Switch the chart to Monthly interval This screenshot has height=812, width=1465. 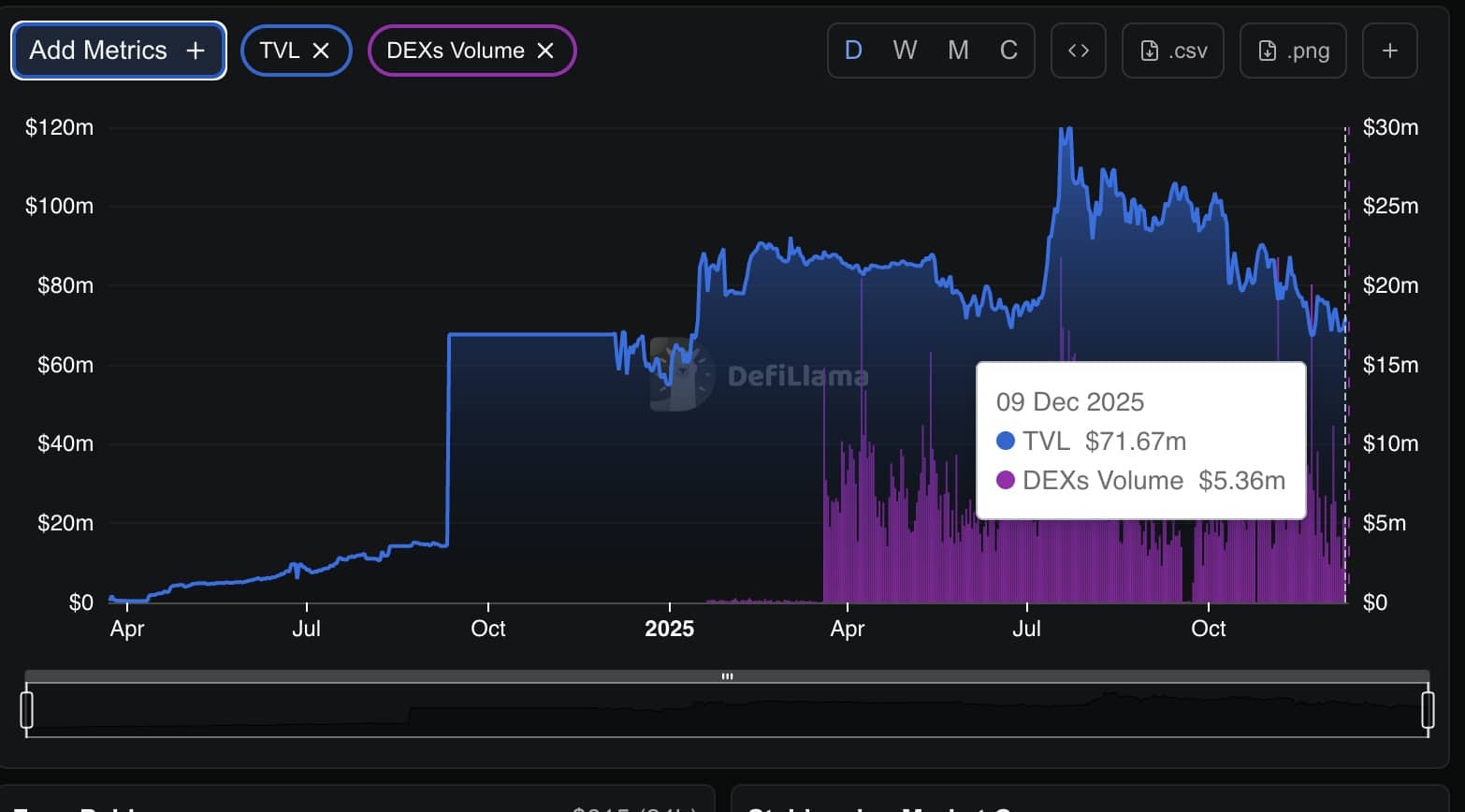point(956,51)
